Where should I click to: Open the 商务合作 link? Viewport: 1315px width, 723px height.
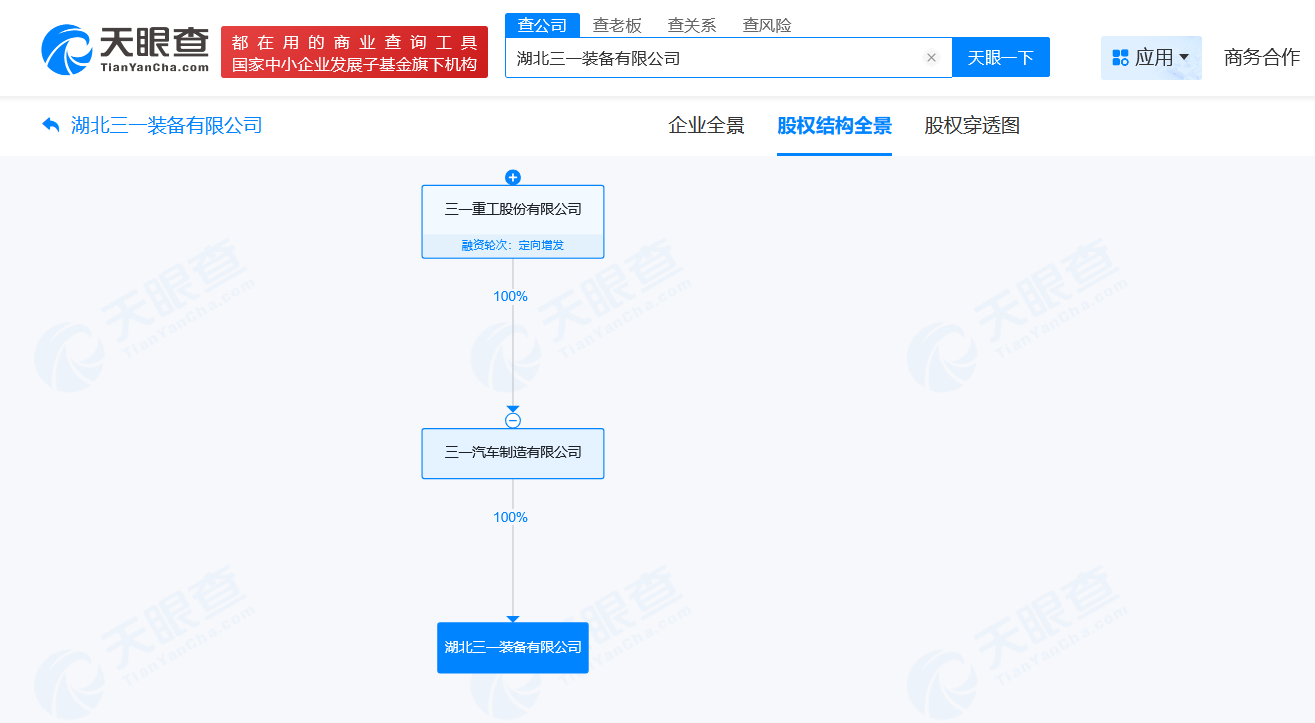click(x=1261, y=58)
